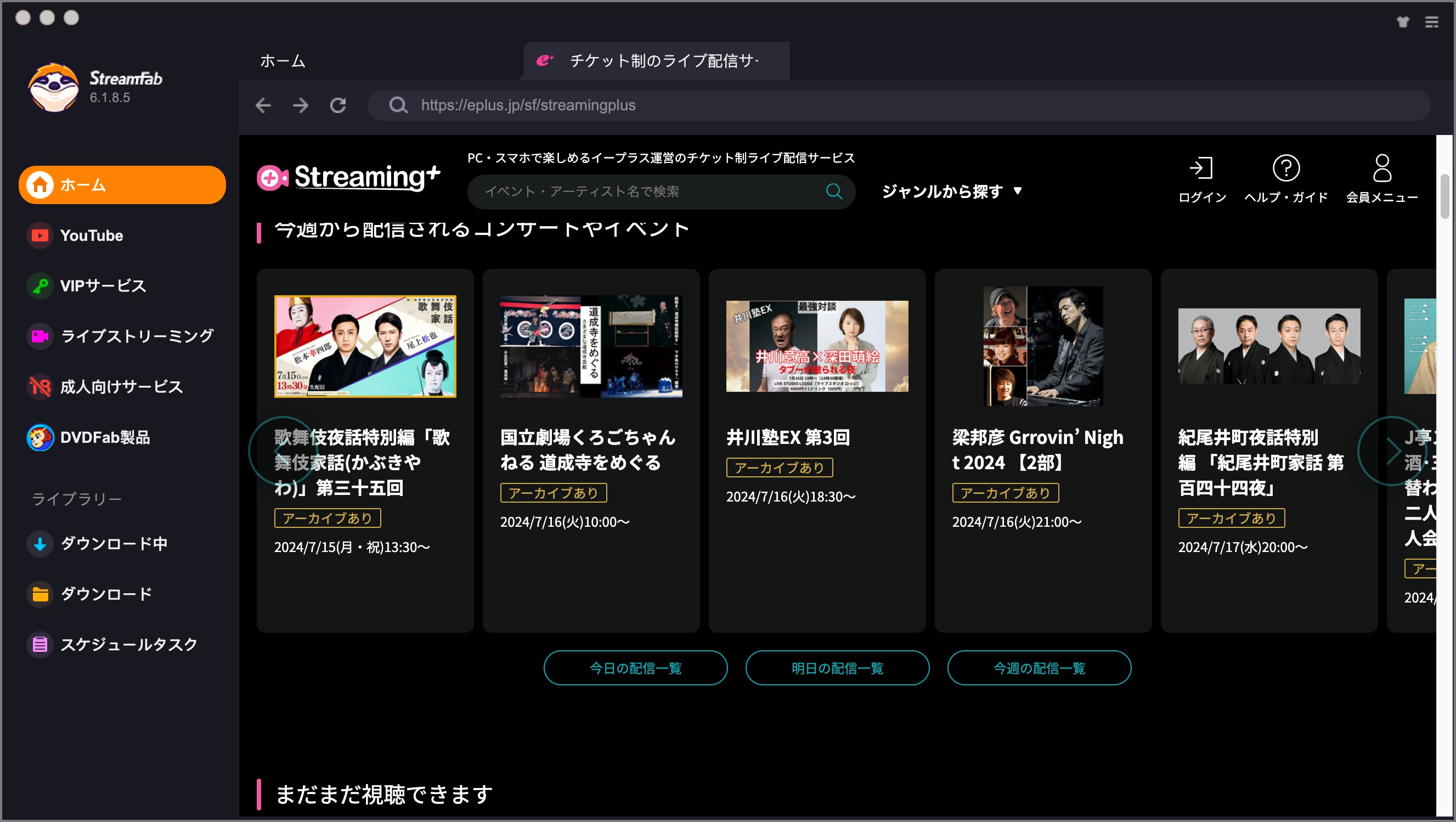Click the carousel previous arrow
1456x822 pixels.
tap(283, 451)
